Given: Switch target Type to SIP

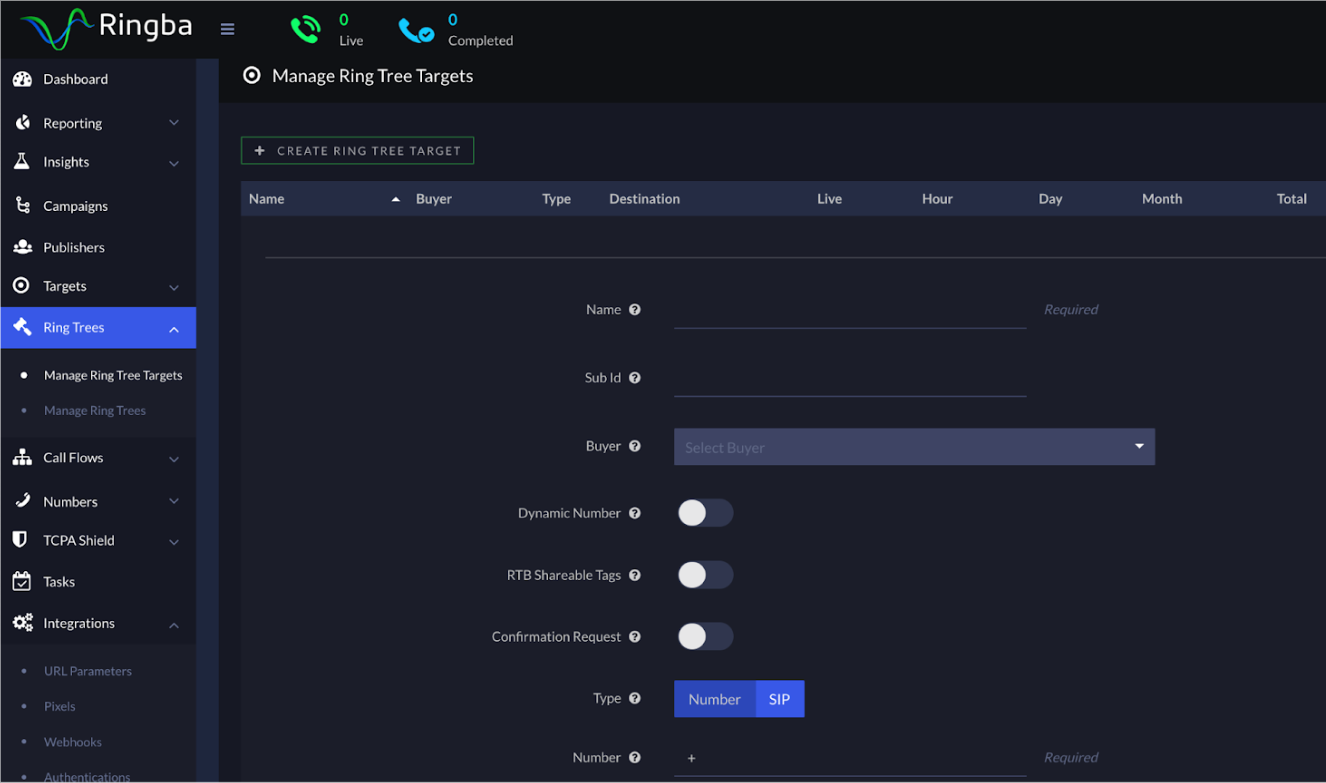Looking at the screenshot, I should point(780,698).
